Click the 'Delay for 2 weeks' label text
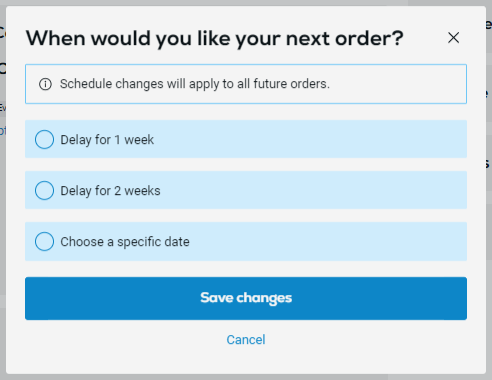 click(x=110, y=191)
